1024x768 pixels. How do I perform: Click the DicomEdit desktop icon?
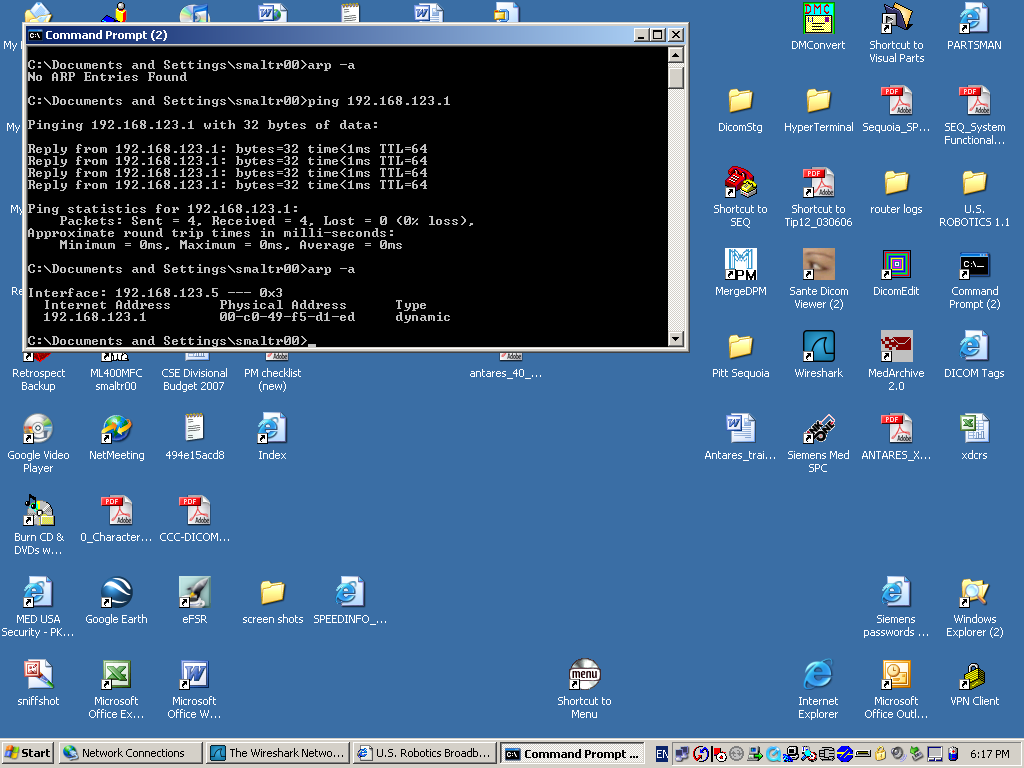pyautogui.click(x=896, y=265)
